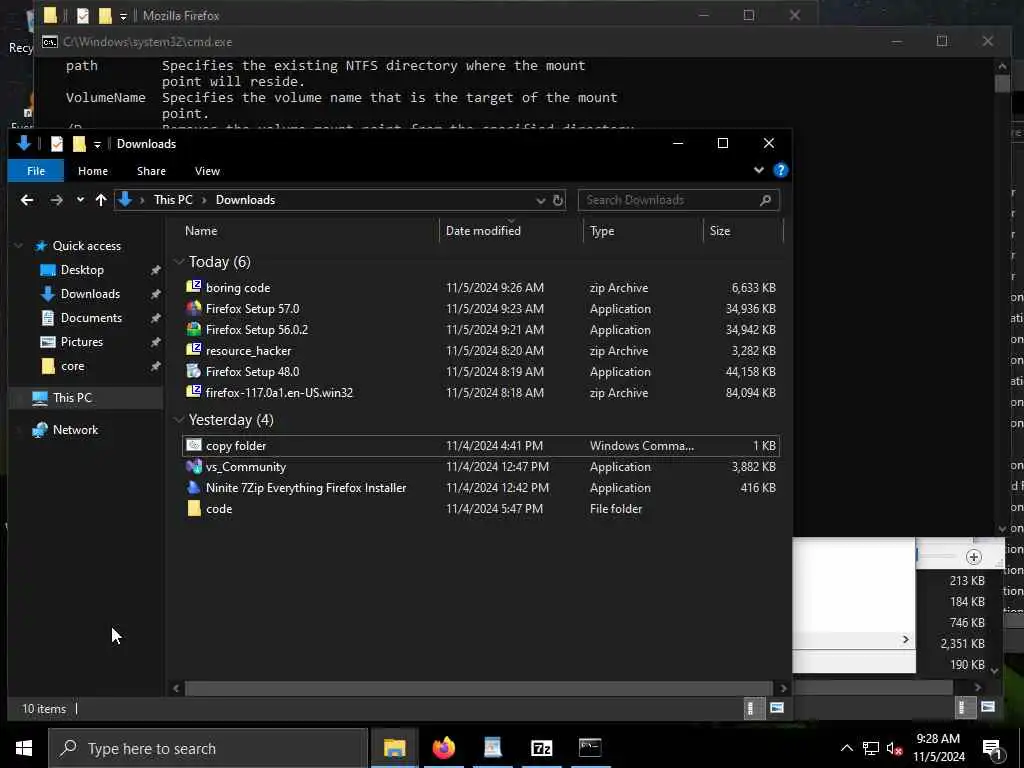Show hidden system tray icons
The height and width of the screenshot is (768, 1024).
pos(846,748)
